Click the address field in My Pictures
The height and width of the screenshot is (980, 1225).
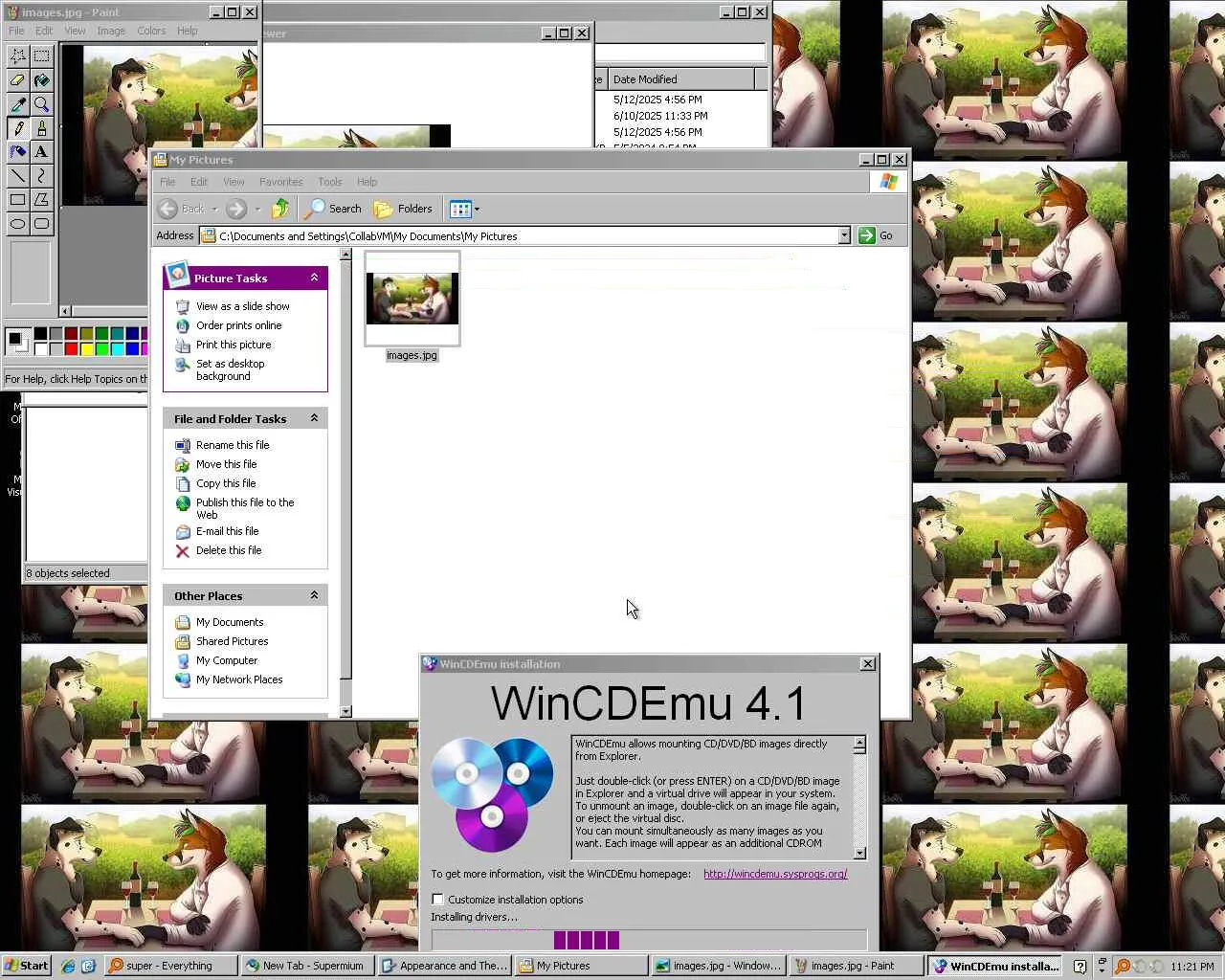(526, 235)
